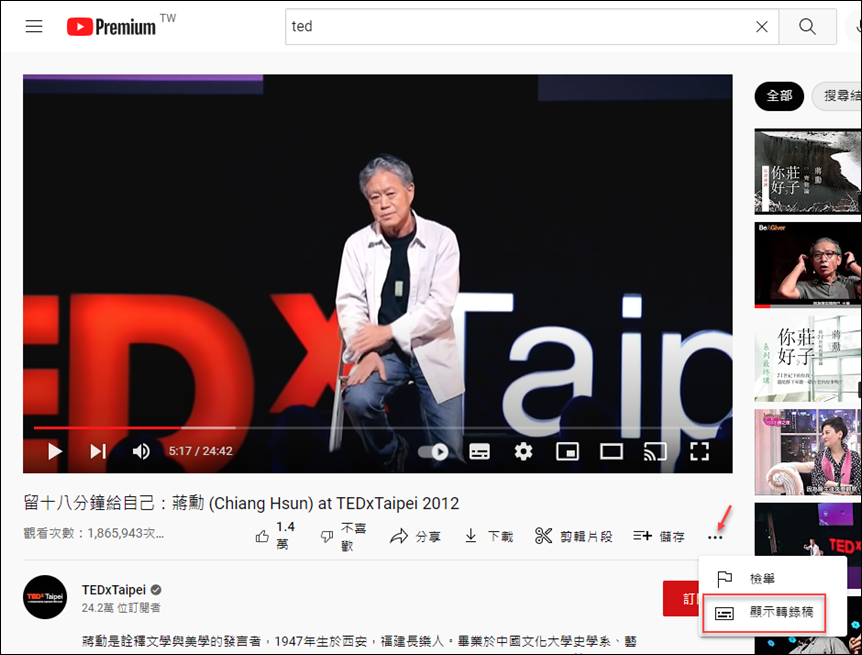This screenshot has height=655, width=862.
Task: Dislike the video (不喜歡)
Action: click(343, 536)
